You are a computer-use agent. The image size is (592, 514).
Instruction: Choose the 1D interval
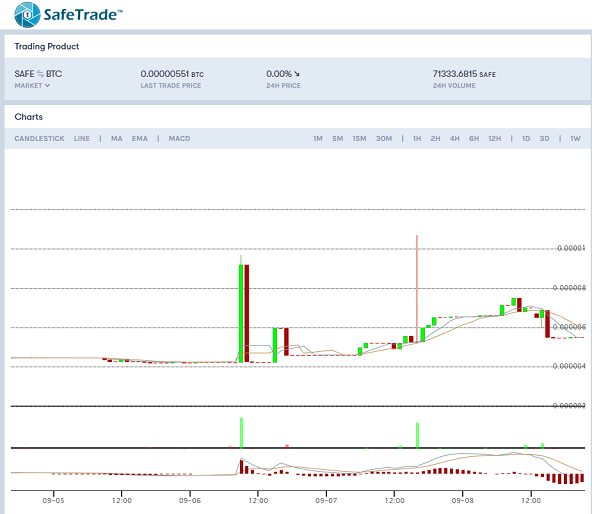click(x=526, y=139)
